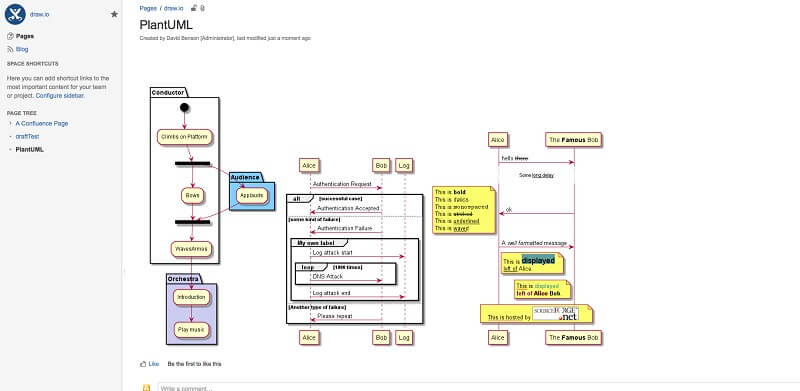Open Pages in the sidebar navigation
Screen dimensions: 800x391
click(25, 36)
